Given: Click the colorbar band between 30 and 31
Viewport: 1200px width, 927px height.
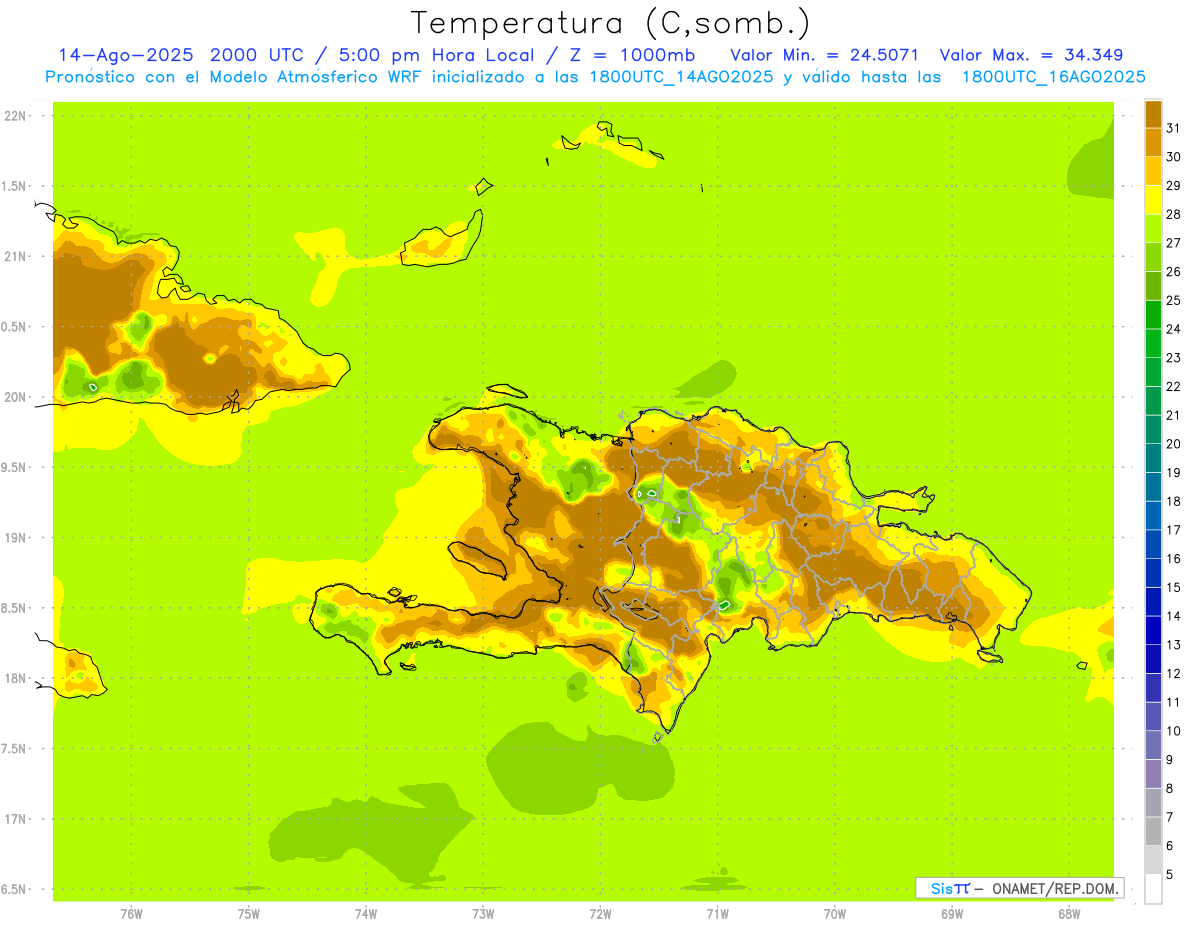Looking at the screenshot, I should [1153, 142].
